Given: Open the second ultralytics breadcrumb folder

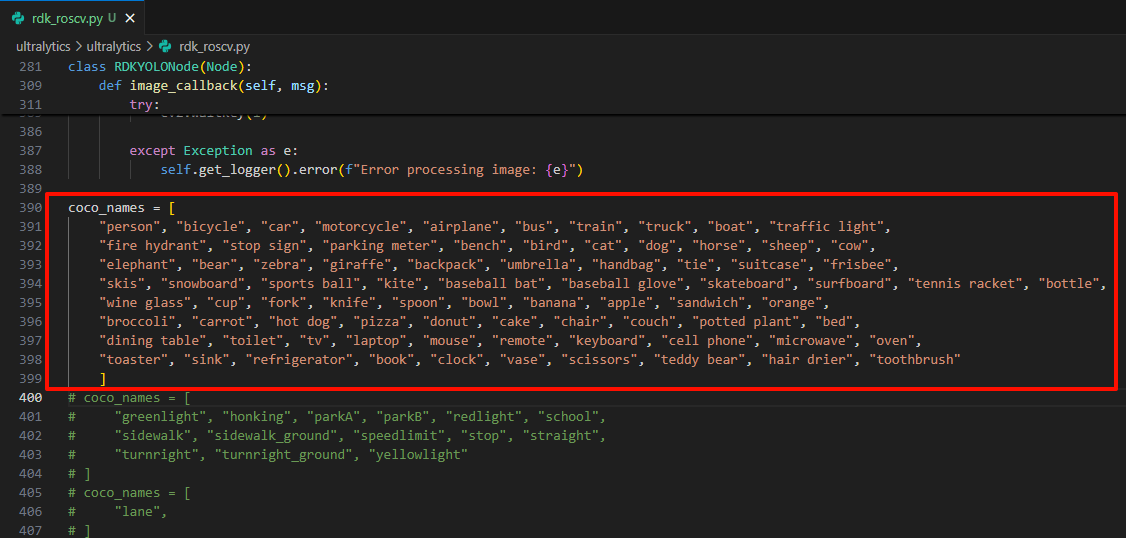Looking at the screenshot, I should coord(113,46).
